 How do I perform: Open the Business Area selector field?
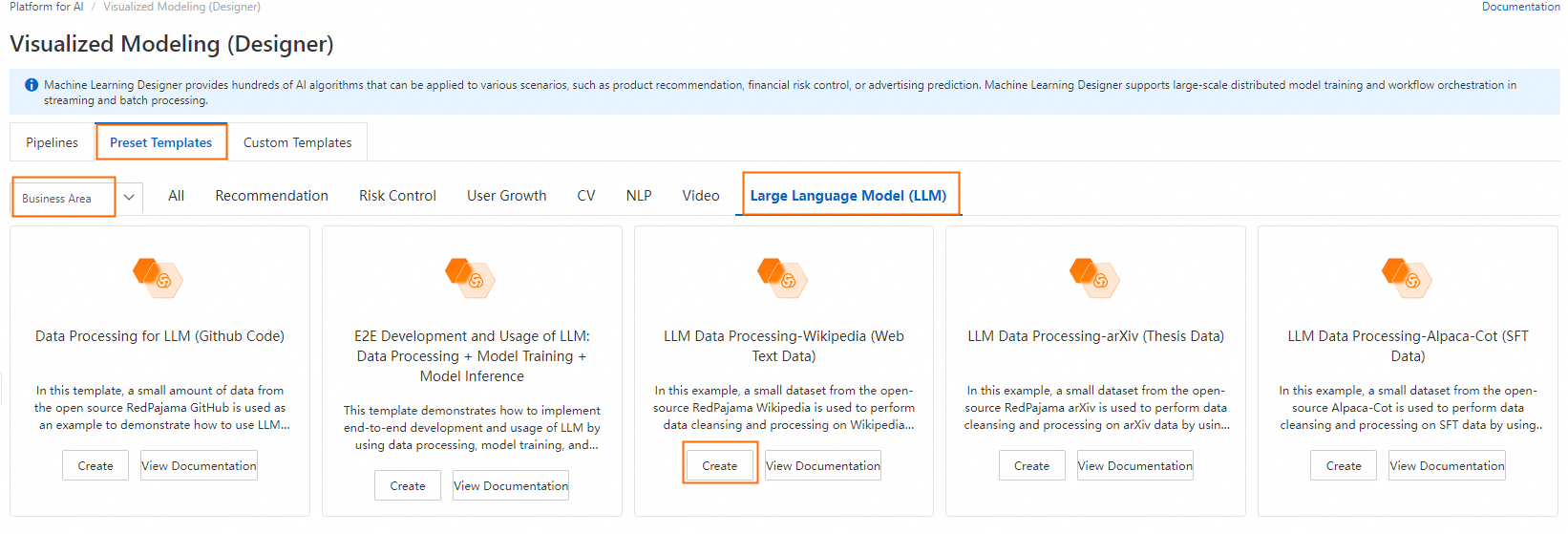[x=63, y=198]
